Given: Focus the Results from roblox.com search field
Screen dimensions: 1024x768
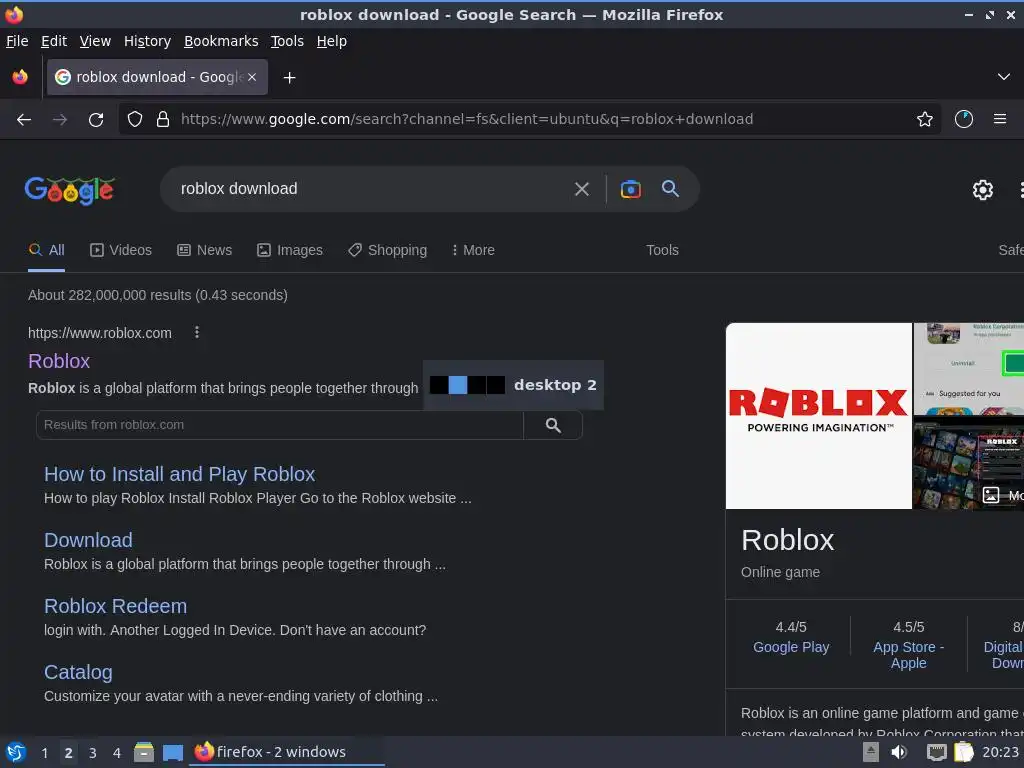Looking at the screenshot, I should pyautogui.click(x=280, y=425).
